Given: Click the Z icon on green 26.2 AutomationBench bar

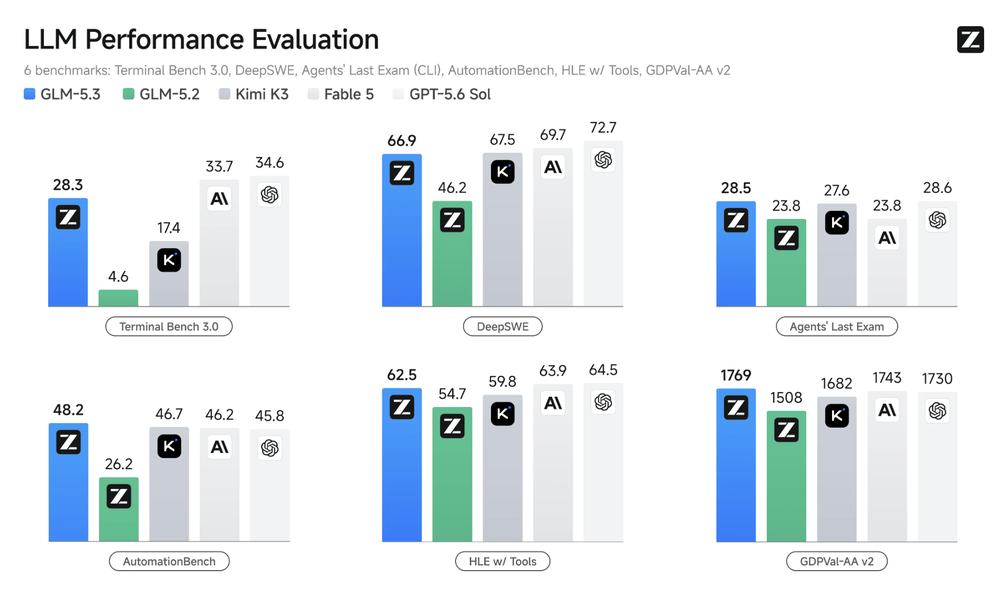Looking at the screenshot, I should 119,496.
